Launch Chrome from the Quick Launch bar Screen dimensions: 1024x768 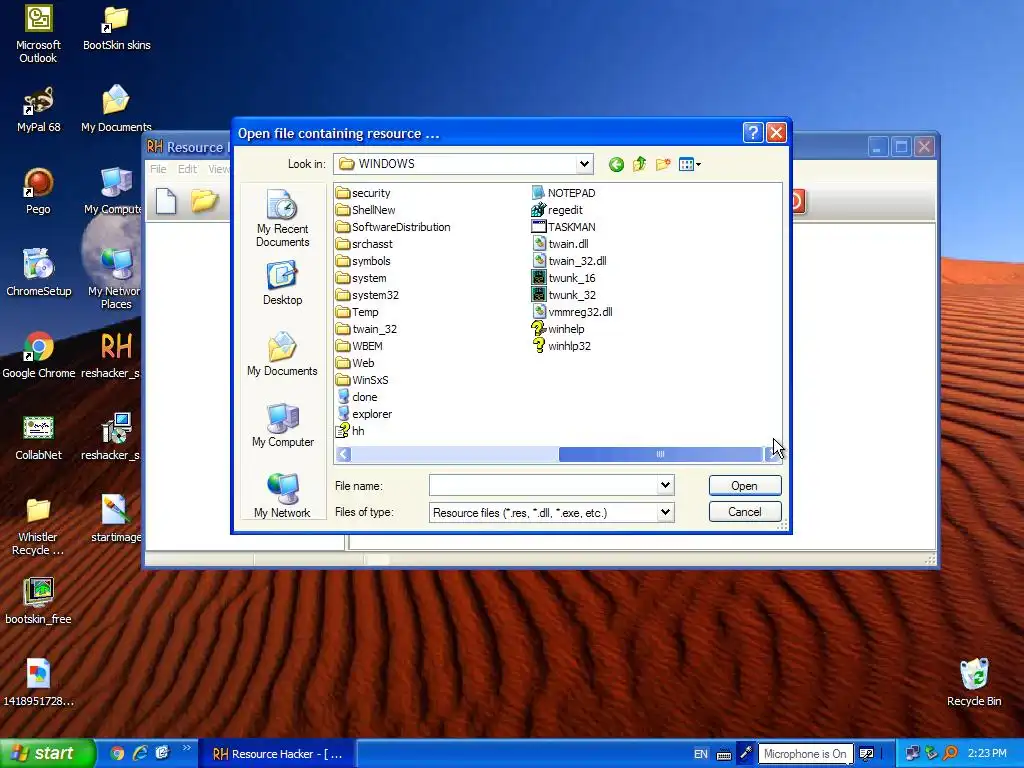pos(117,754)
